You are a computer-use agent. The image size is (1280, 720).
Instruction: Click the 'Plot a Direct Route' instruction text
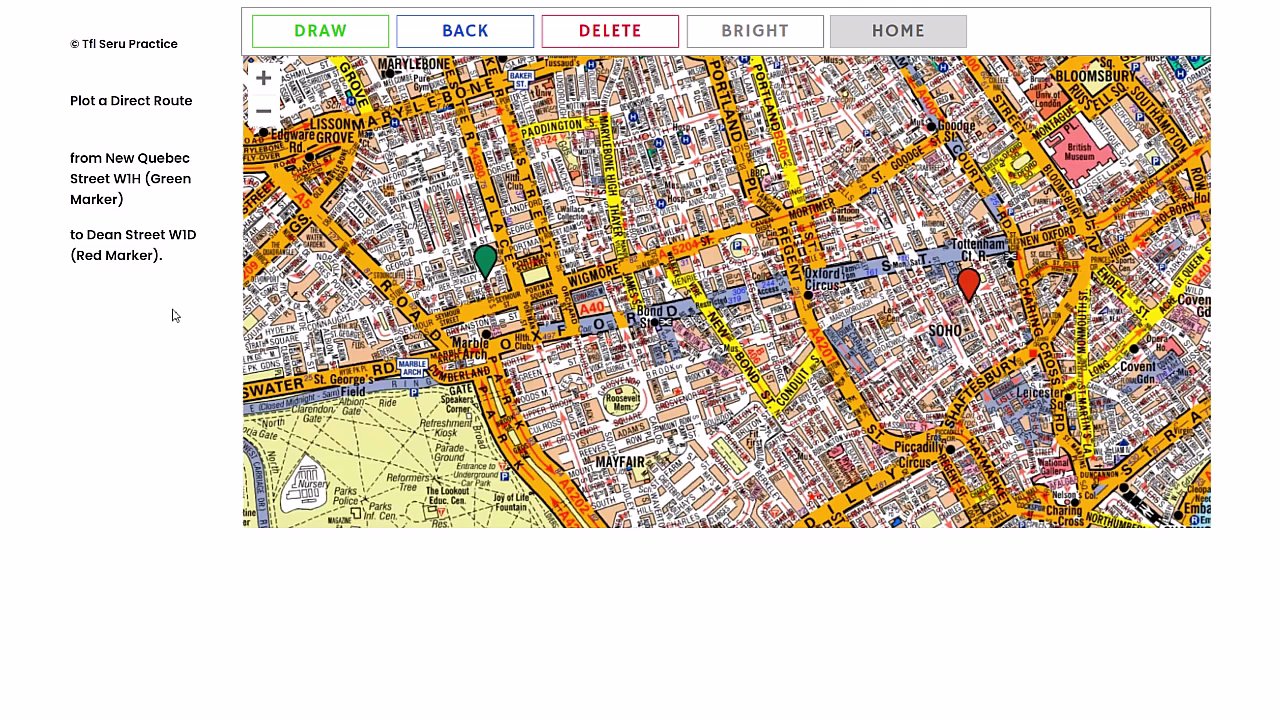point(131,101)
